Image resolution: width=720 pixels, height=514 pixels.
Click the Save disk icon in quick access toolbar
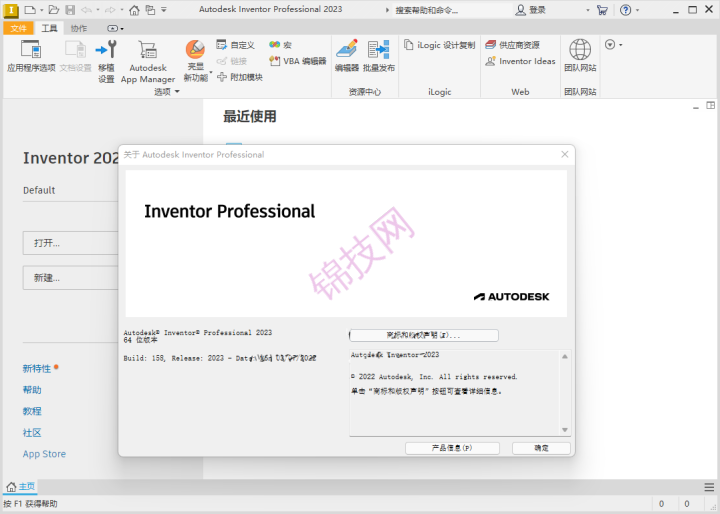point(70,10)
